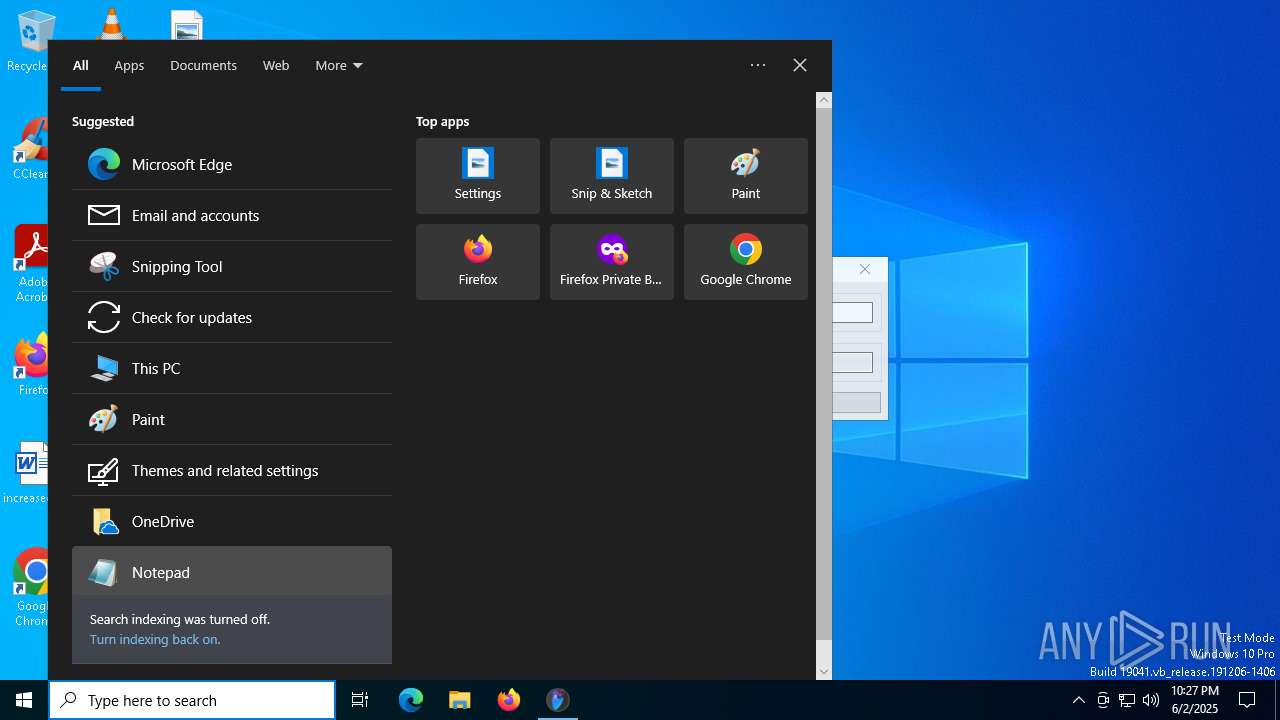Open Email and accounts settings
1280x720 pixels.
point(231,215)
